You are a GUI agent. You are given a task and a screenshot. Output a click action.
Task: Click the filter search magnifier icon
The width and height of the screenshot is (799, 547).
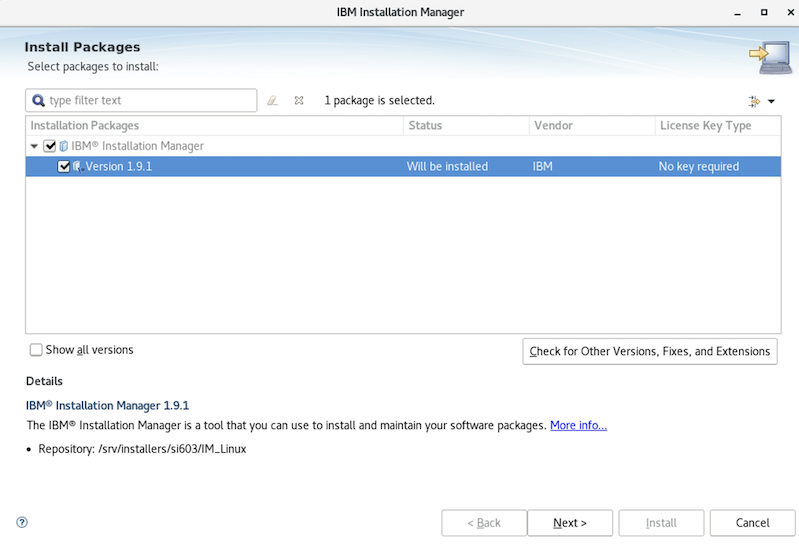(38, 100)
